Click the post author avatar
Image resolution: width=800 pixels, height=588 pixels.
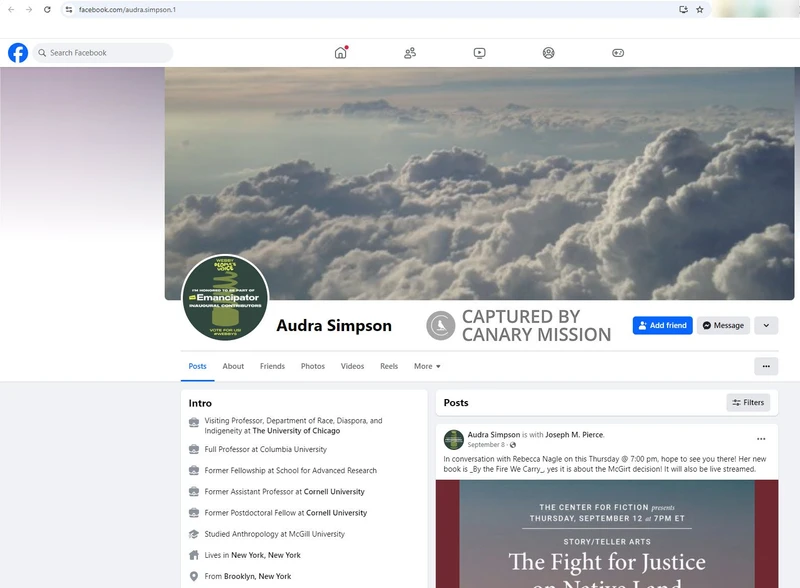point(454,439)
